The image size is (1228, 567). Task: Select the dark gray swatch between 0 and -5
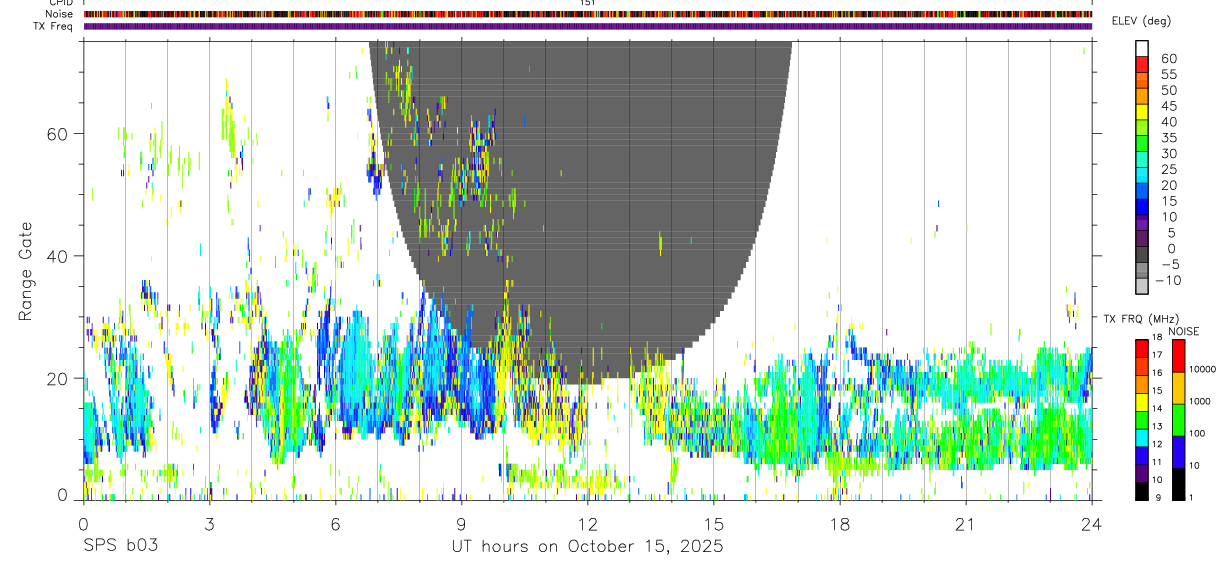coord(1142,254)
